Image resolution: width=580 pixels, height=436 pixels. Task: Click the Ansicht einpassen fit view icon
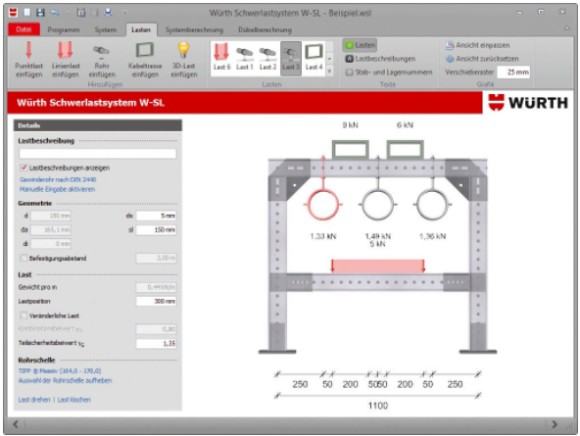(x=449, y=45)
